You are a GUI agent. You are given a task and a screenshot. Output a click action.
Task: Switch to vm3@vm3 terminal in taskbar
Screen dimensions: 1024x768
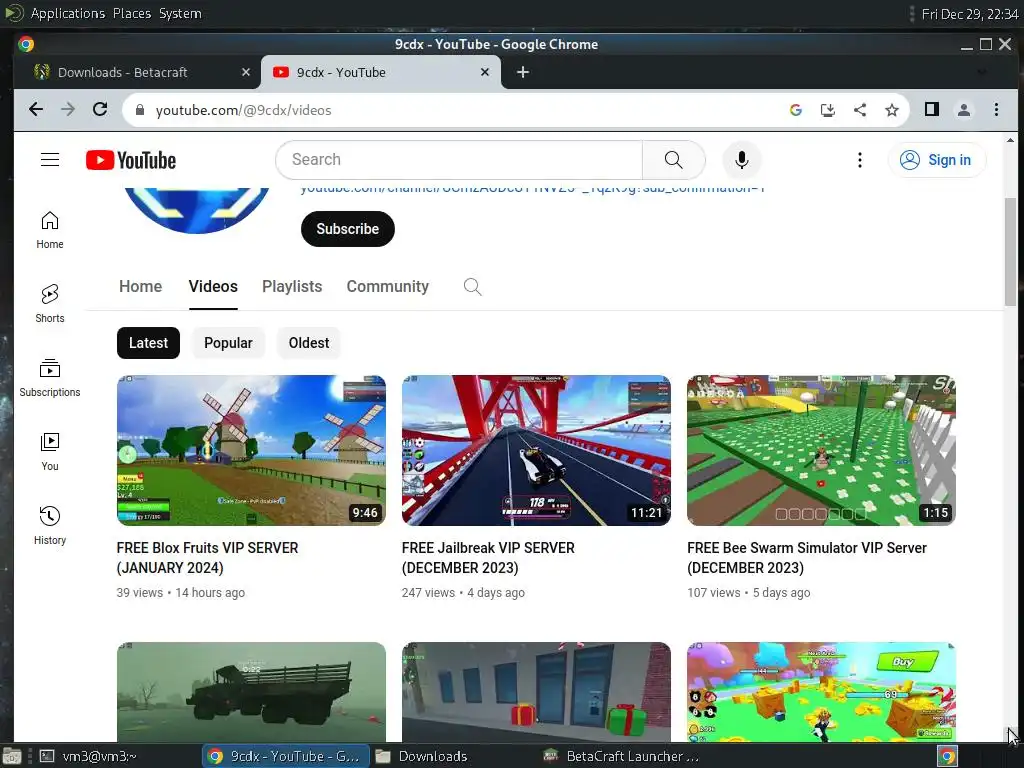[88, 756]
